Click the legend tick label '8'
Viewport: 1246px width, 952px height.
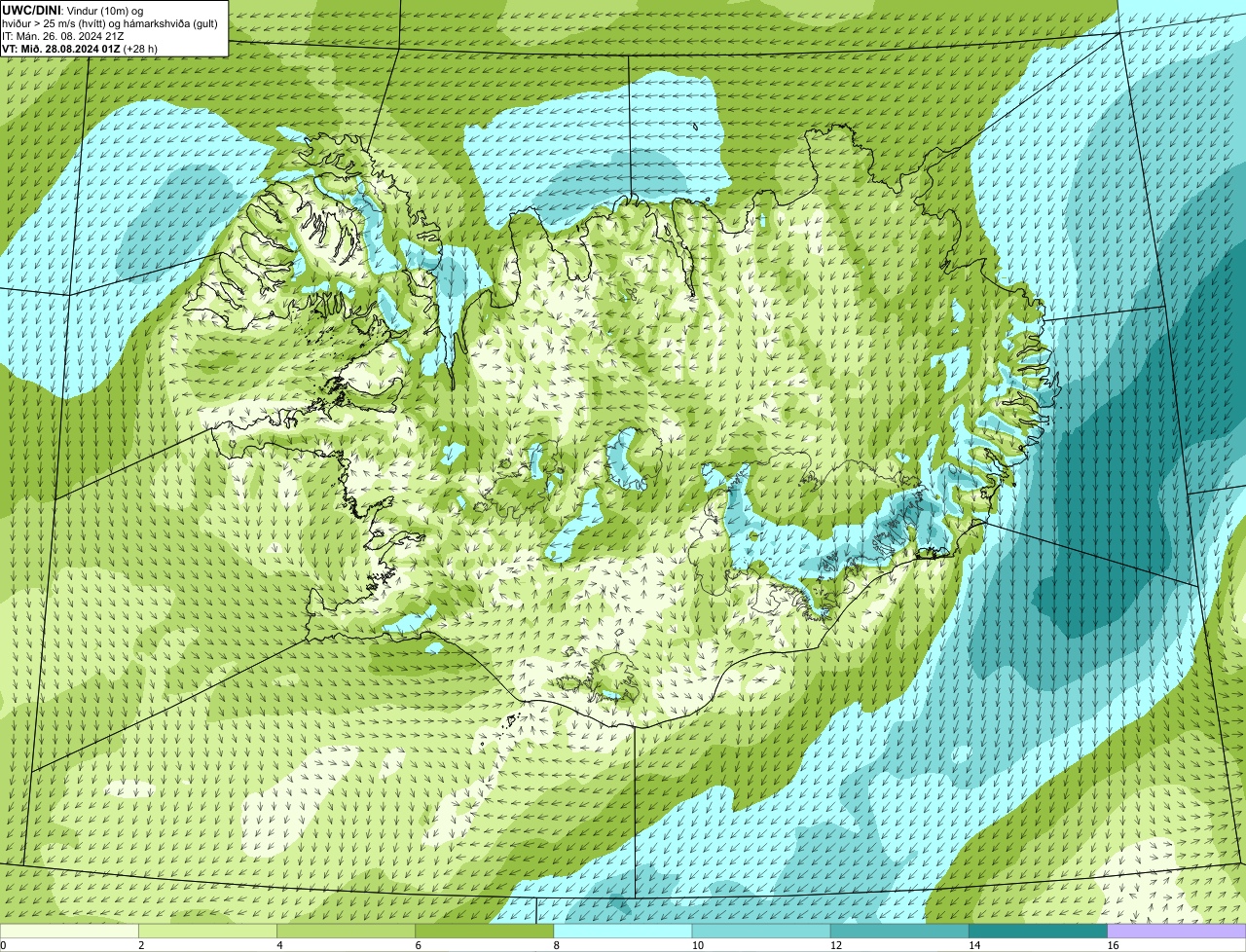pyautogui.click(x=556, y=945)
